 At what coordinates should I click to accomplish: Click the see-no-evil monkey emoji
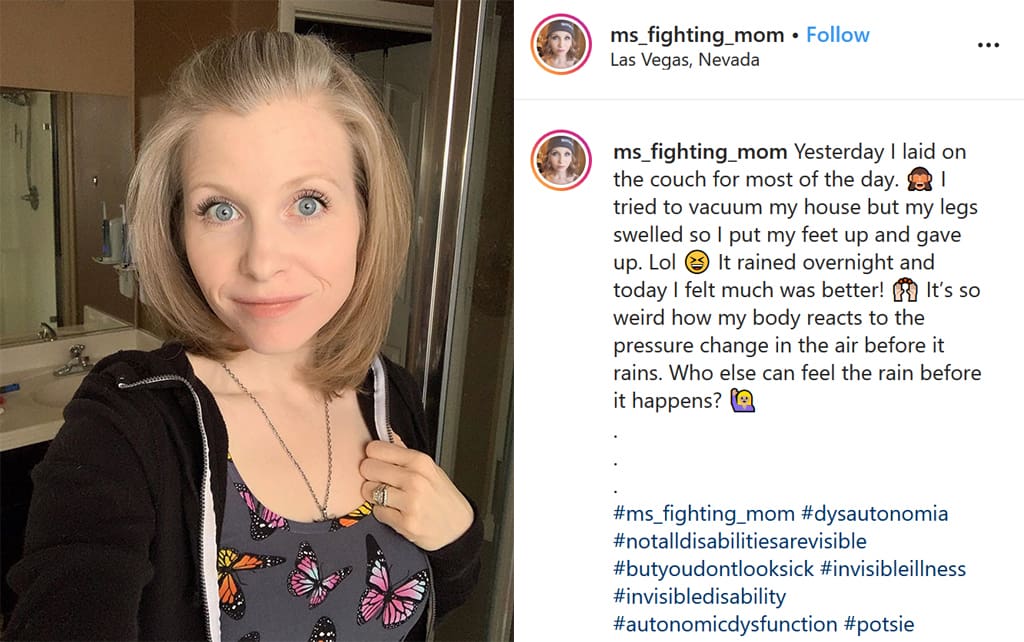920,179
